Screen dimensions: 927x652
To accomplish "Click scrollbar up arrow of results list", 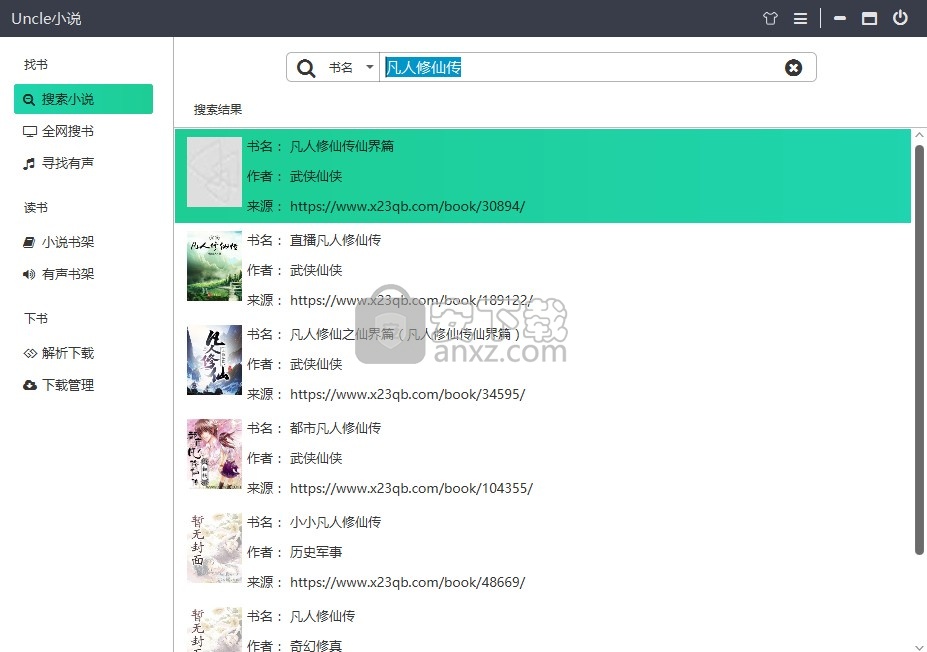I will point(919,135).
